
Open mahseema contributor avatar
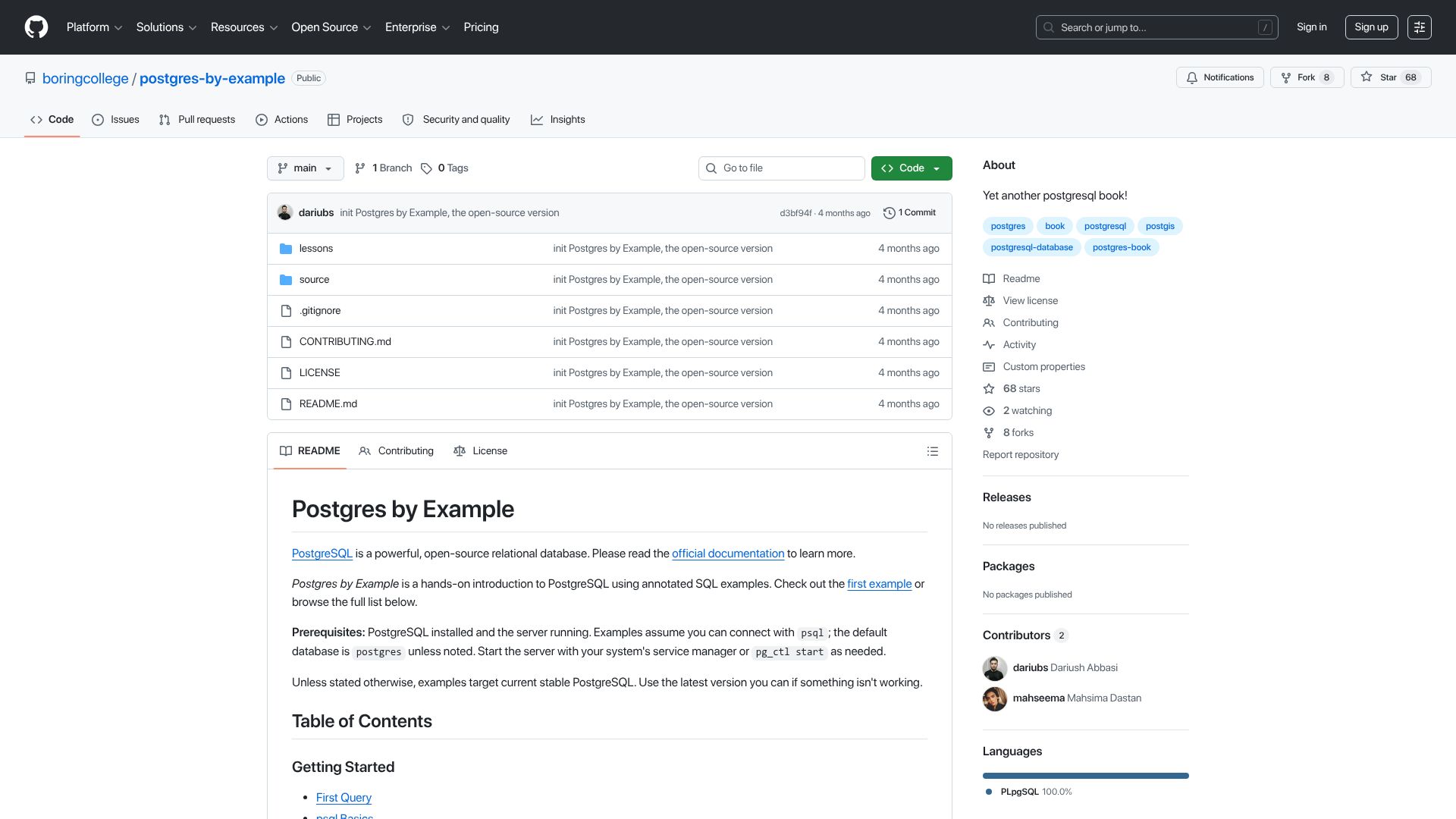(x=994, y=698)
